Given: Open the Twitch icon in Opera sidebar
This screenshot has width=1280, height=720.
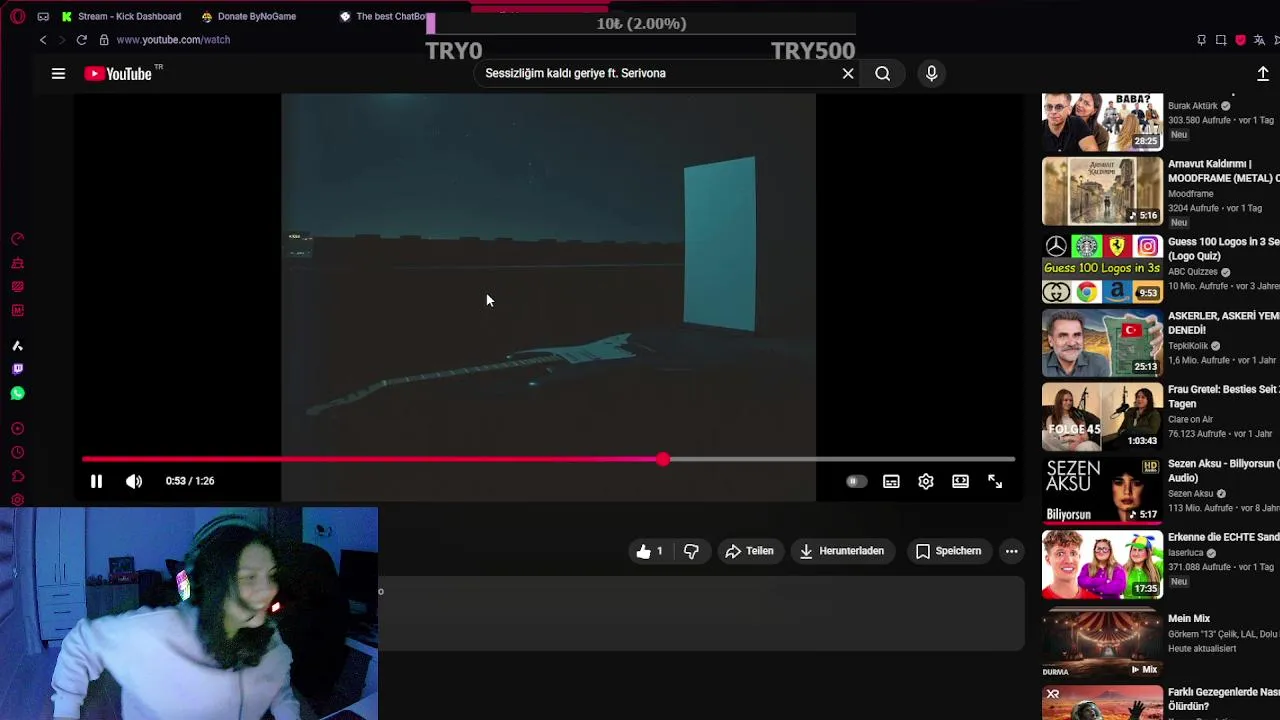Looking at the screenshot, I should tap(17, 369).
